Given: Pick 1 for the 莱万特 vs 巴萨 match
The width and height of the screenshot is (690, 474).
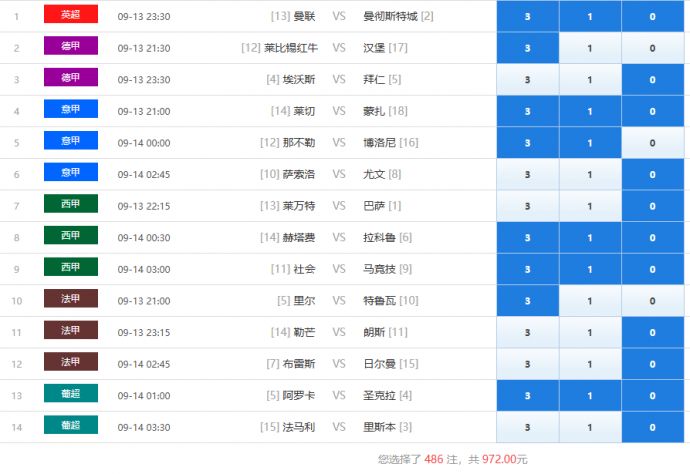Looking at the screenshot, I should [x=590, y=206].
